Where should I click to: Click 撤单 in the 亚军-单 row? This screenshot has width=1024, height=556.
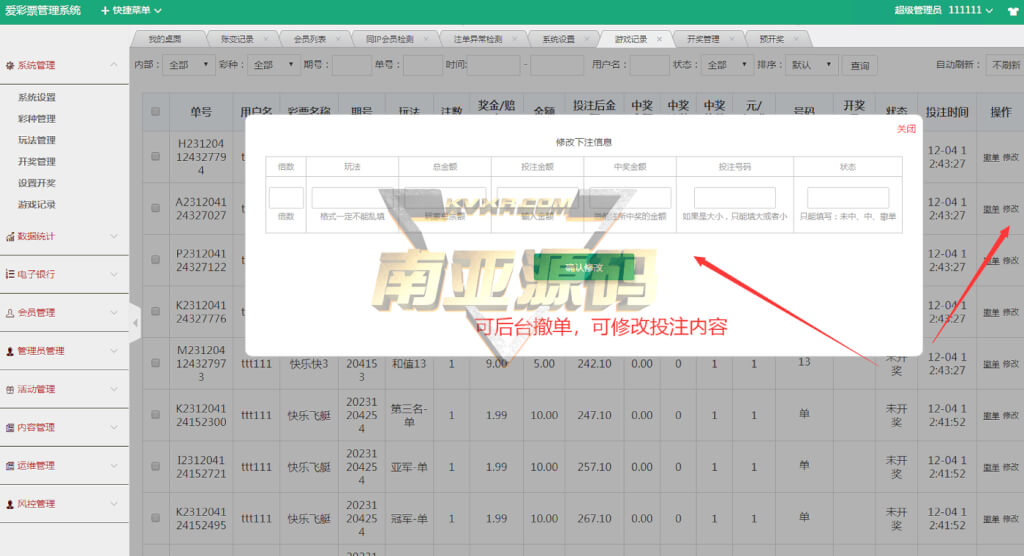click(991, 467)
